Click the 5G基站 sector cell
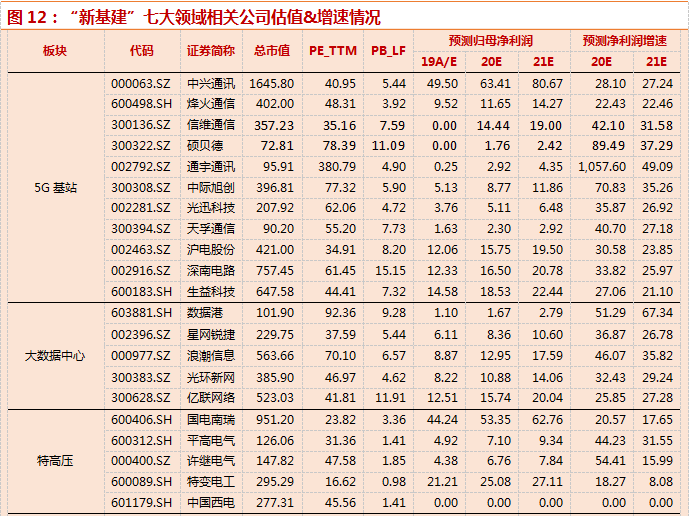 point(56,187)
